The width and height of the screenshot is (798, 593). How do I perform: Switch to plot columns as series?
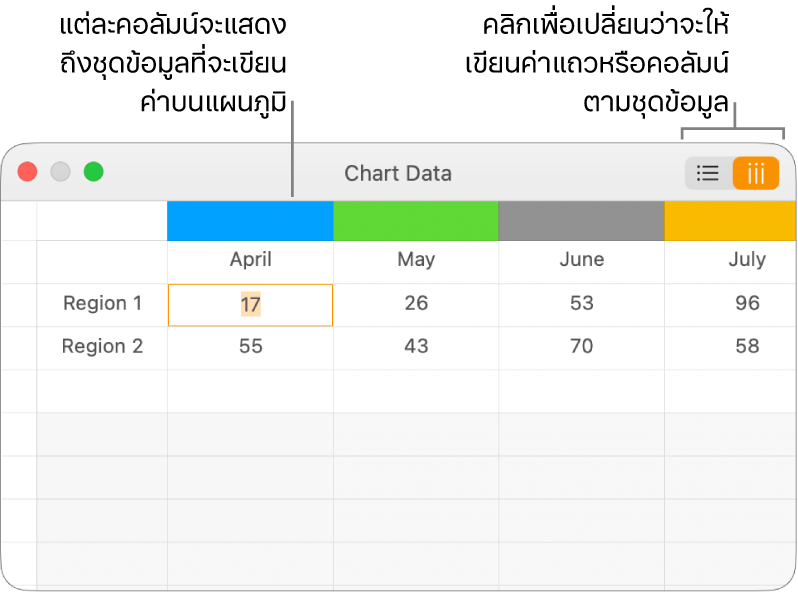[x=756, y=173]
